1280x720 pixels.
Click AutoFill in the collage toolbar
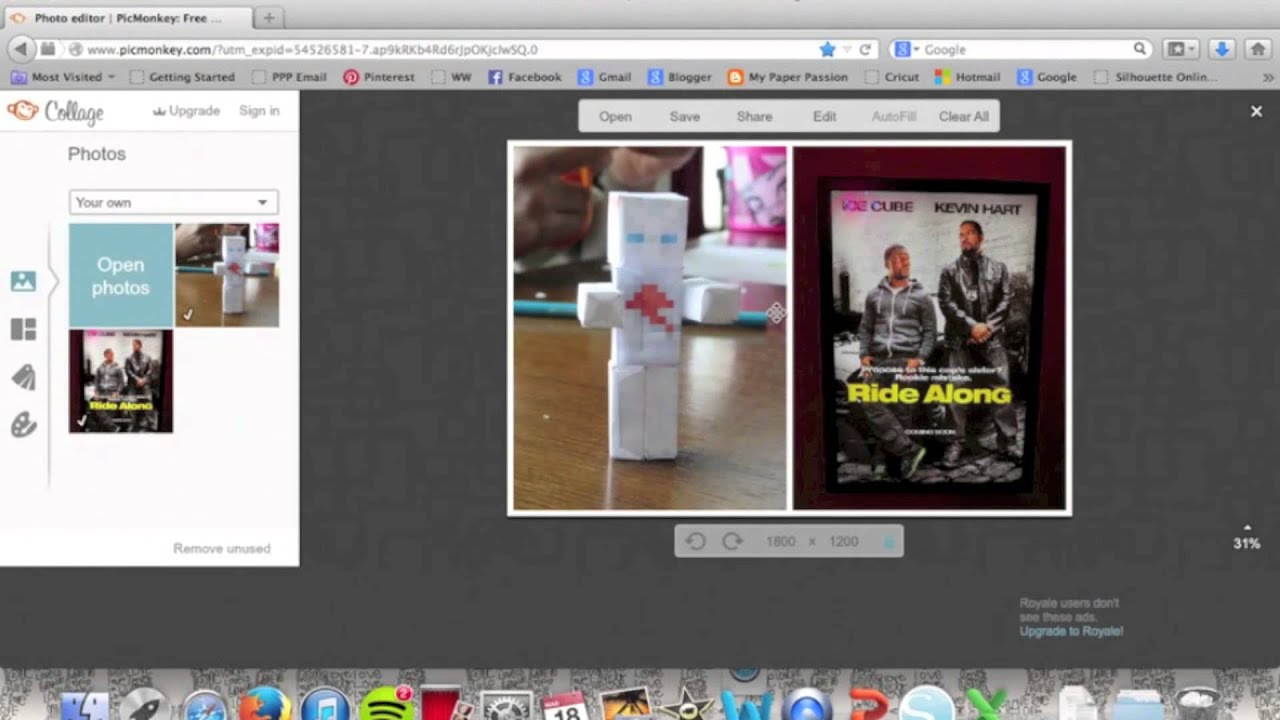tap(894, 116)
